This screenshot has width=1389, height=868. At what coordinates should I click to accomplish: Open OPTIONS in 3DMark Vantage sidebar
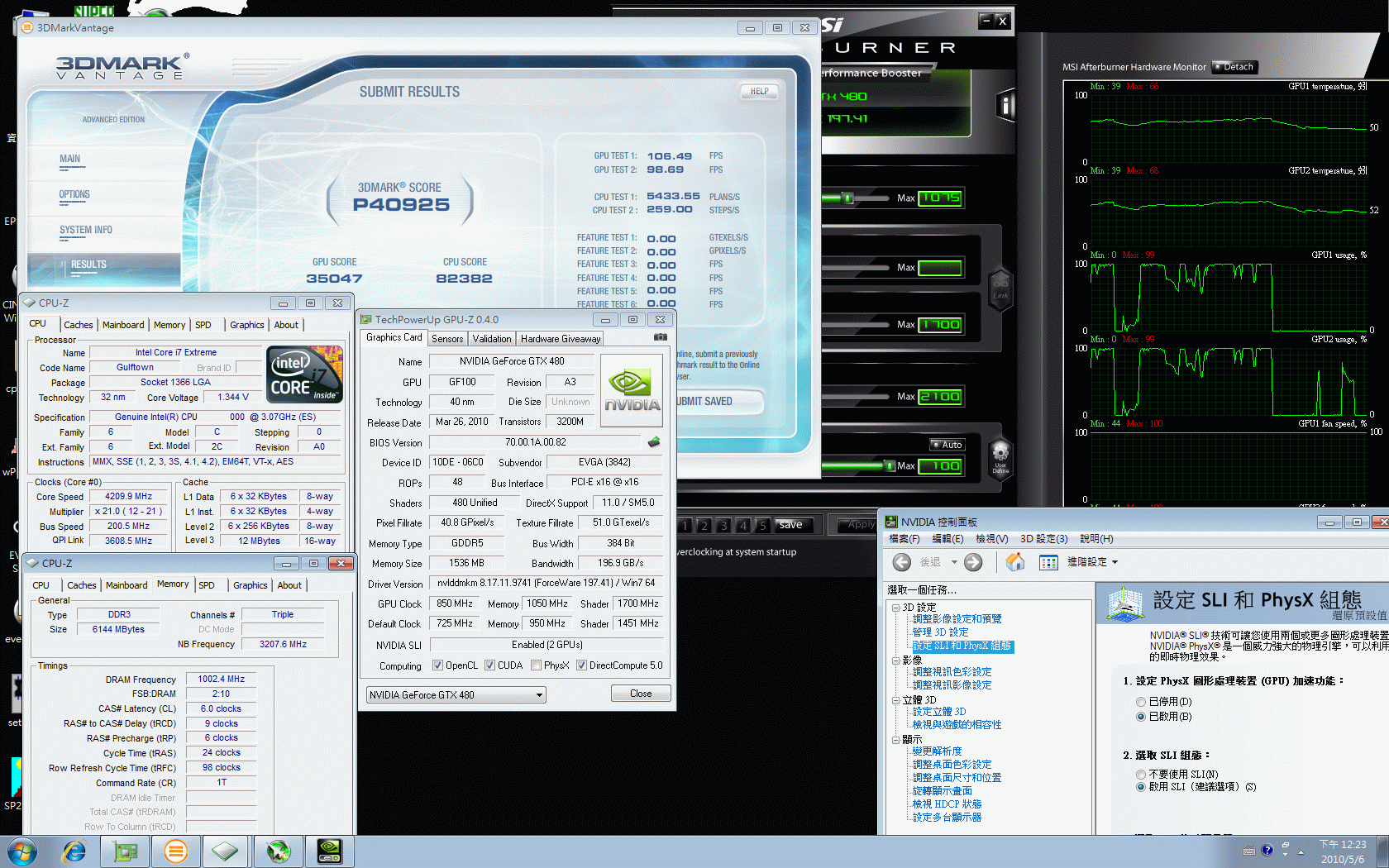74,195
